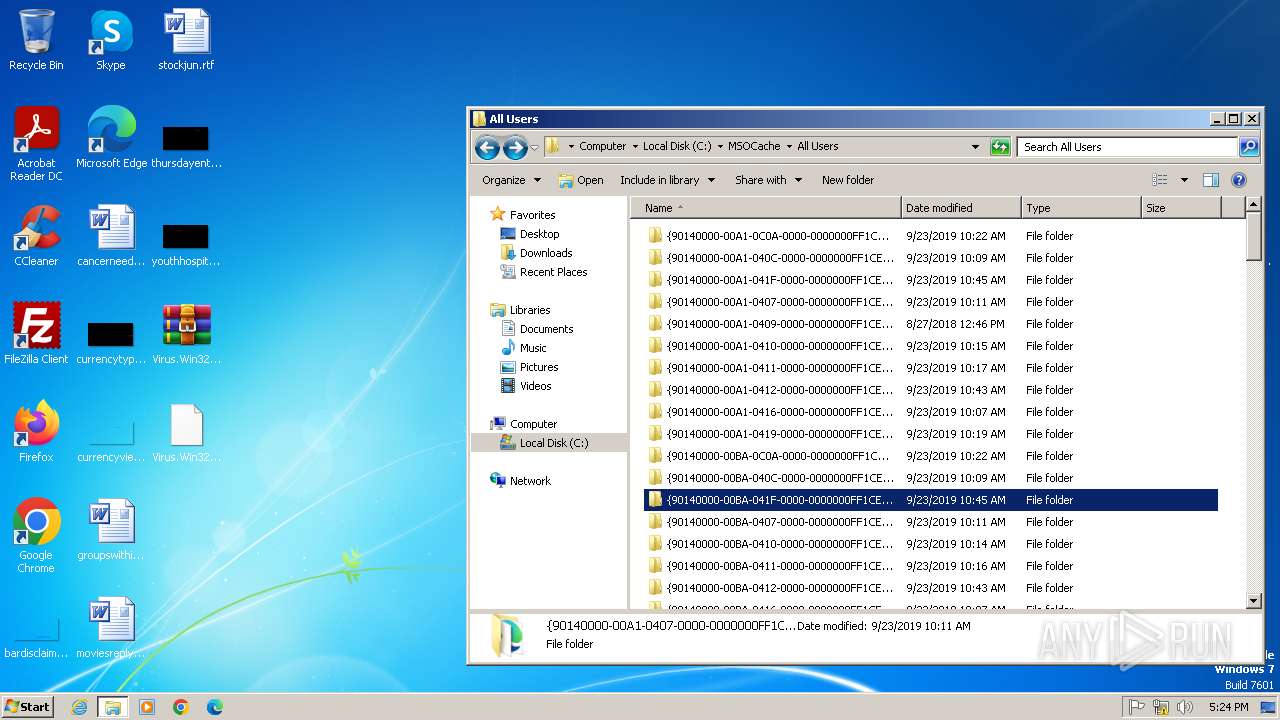Open Windows Media Player taskbar icon

[146, 707]
